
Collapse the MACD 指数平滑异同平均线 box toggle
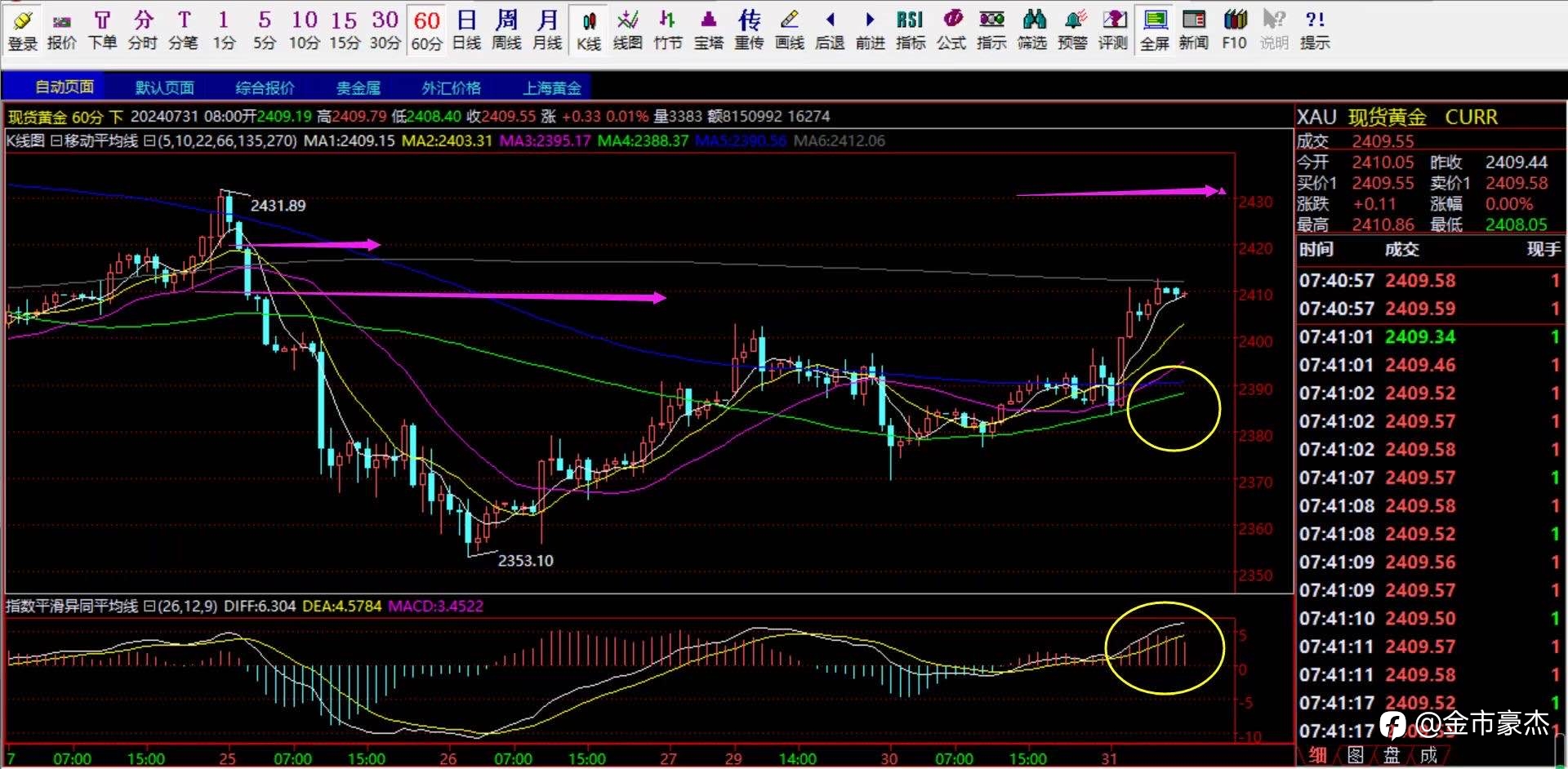click(149, 606)
